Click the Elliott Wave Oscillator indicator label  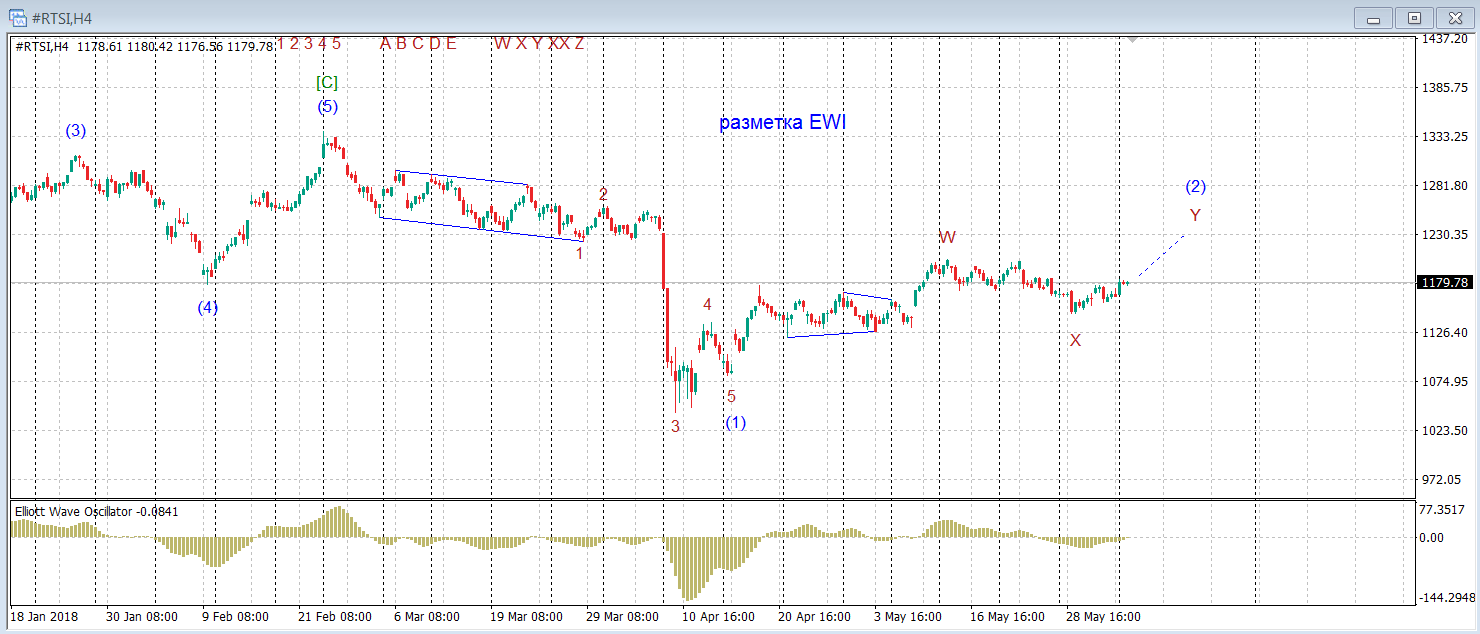(96, 511)
